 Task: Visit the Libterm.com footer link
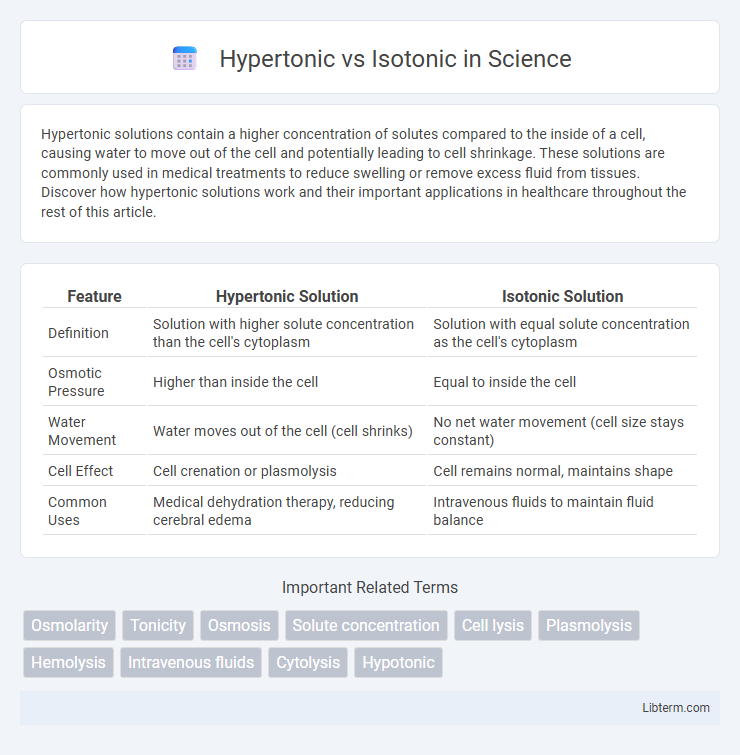click(x=675, y=708)
